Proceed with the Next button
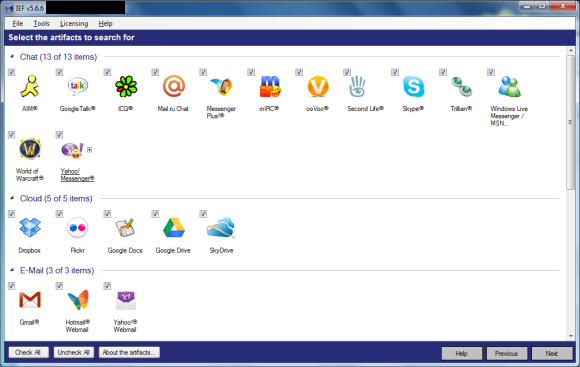Viewport: 580px width, 367px height. pyautogui.click(x=552, y=353)
